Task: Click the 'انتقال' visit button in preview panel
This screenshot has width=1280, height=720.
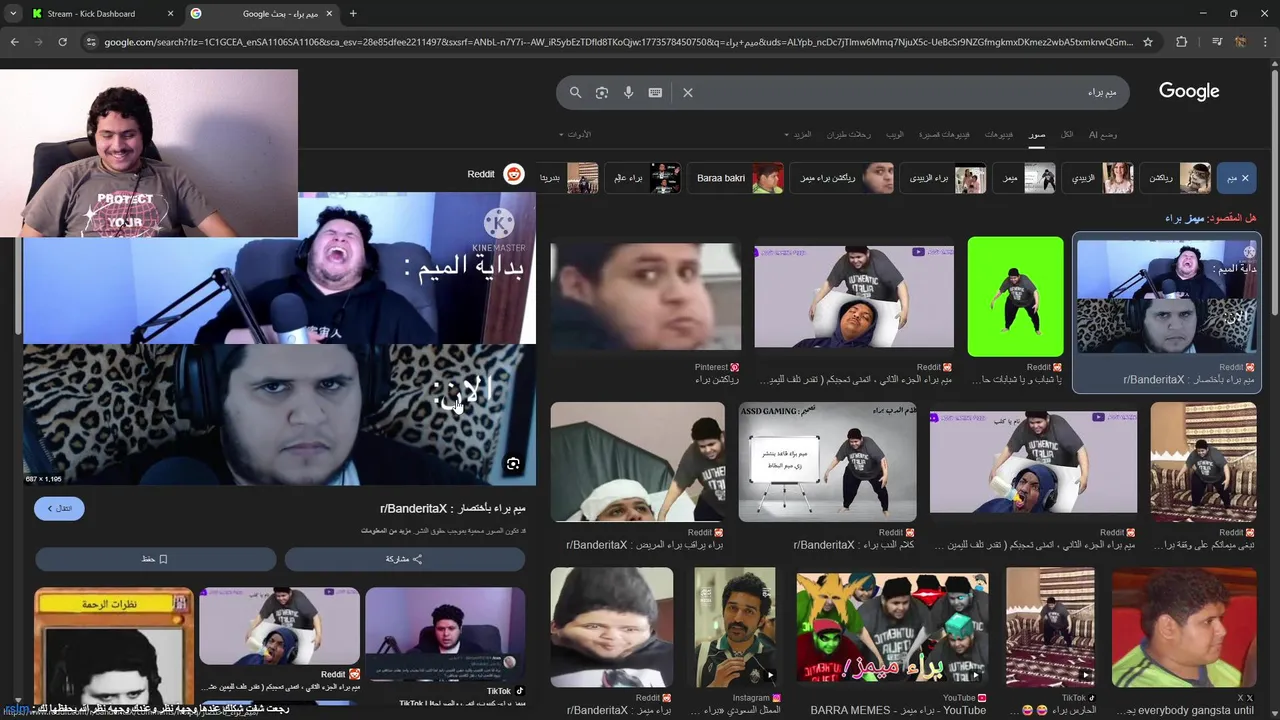Action: pos(59,508)
